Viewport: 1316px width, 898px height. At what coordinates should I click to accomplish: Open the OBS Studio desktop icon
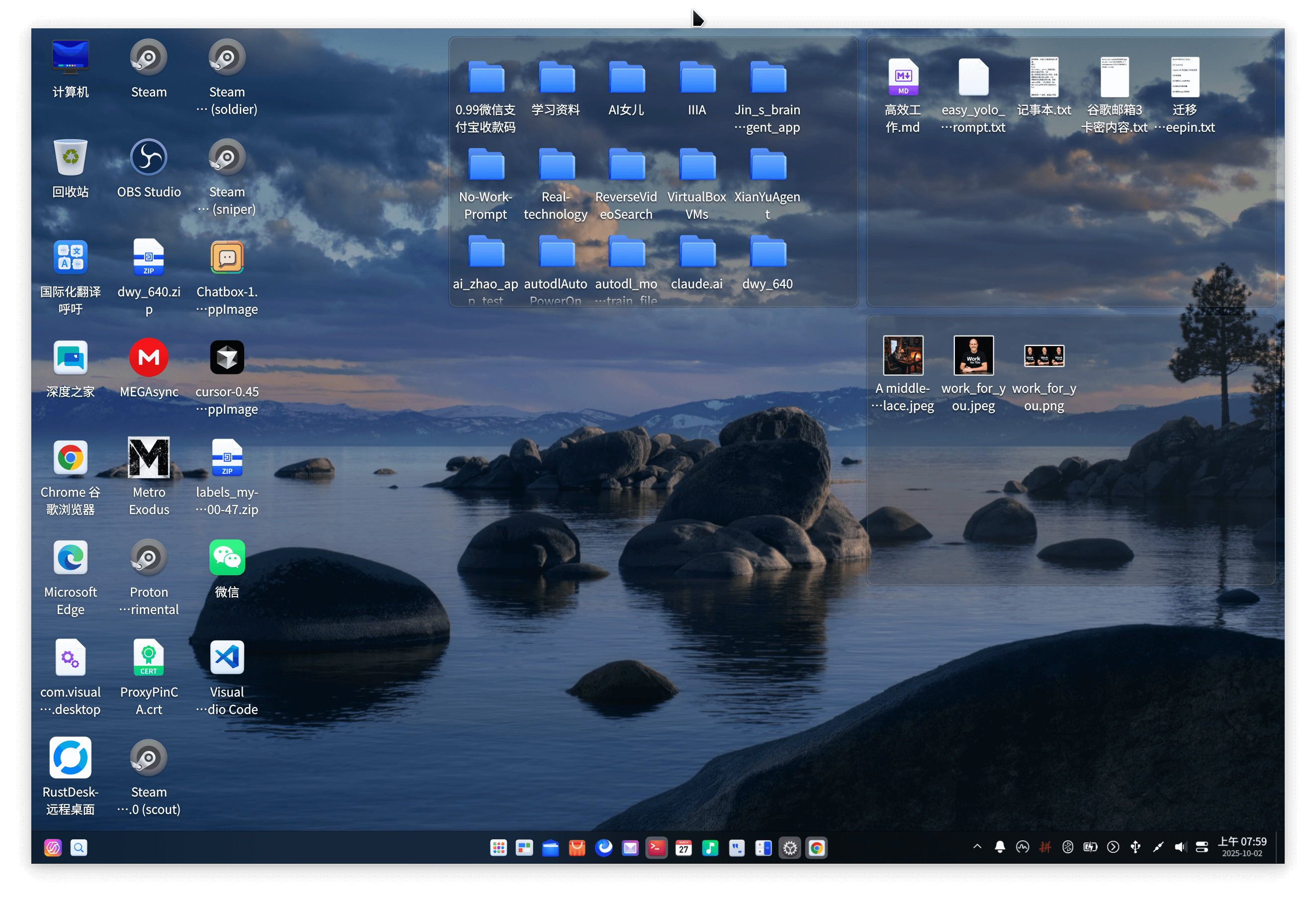[x=149, y=158]
